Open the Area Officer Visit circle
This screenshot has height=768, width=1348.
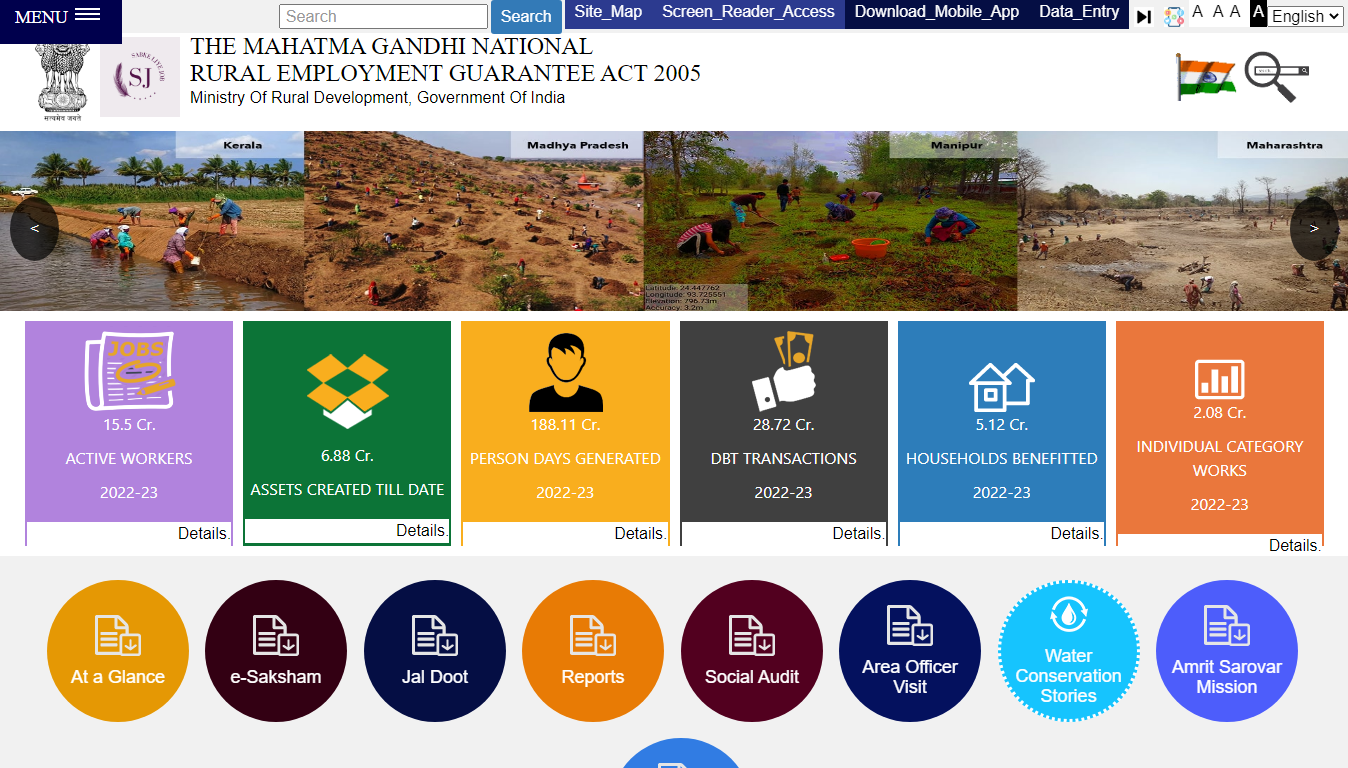click(x=910, y=651)
